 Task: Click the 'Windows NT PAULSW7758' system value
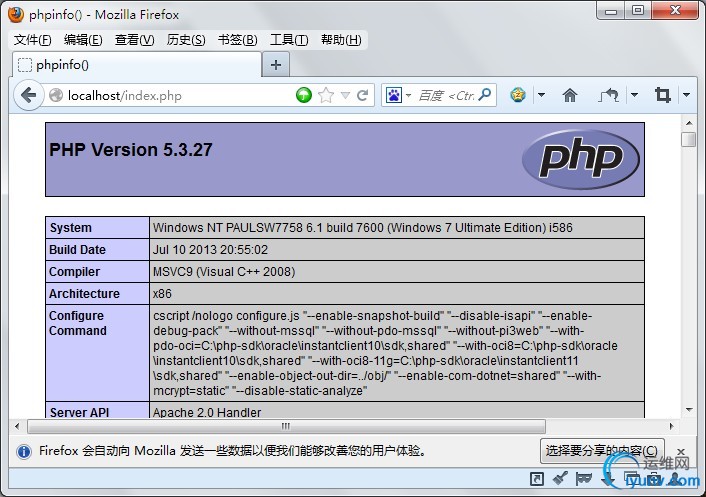362,228
